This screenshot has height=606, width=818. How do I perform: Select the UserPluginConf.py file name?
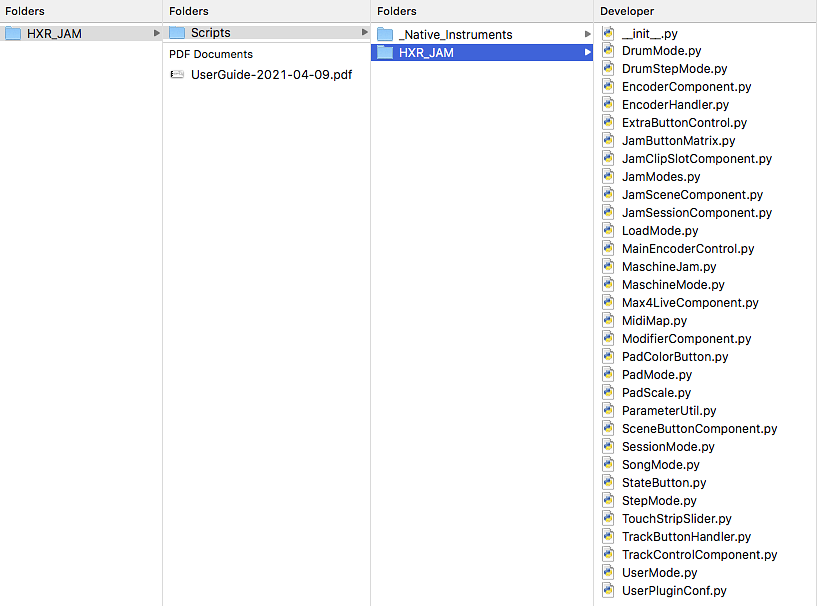(x=674, y=590)
